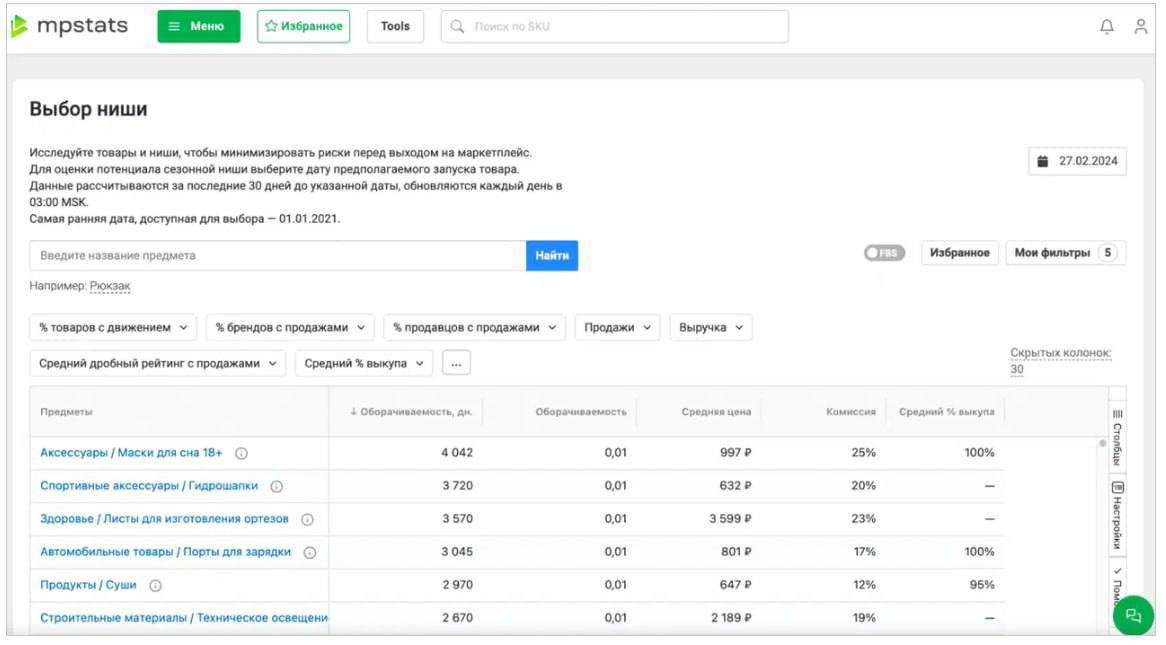This screenshot has height=645, width=1166.
Task: Expand the % товаров с движением filter
Action: [113, 327]
